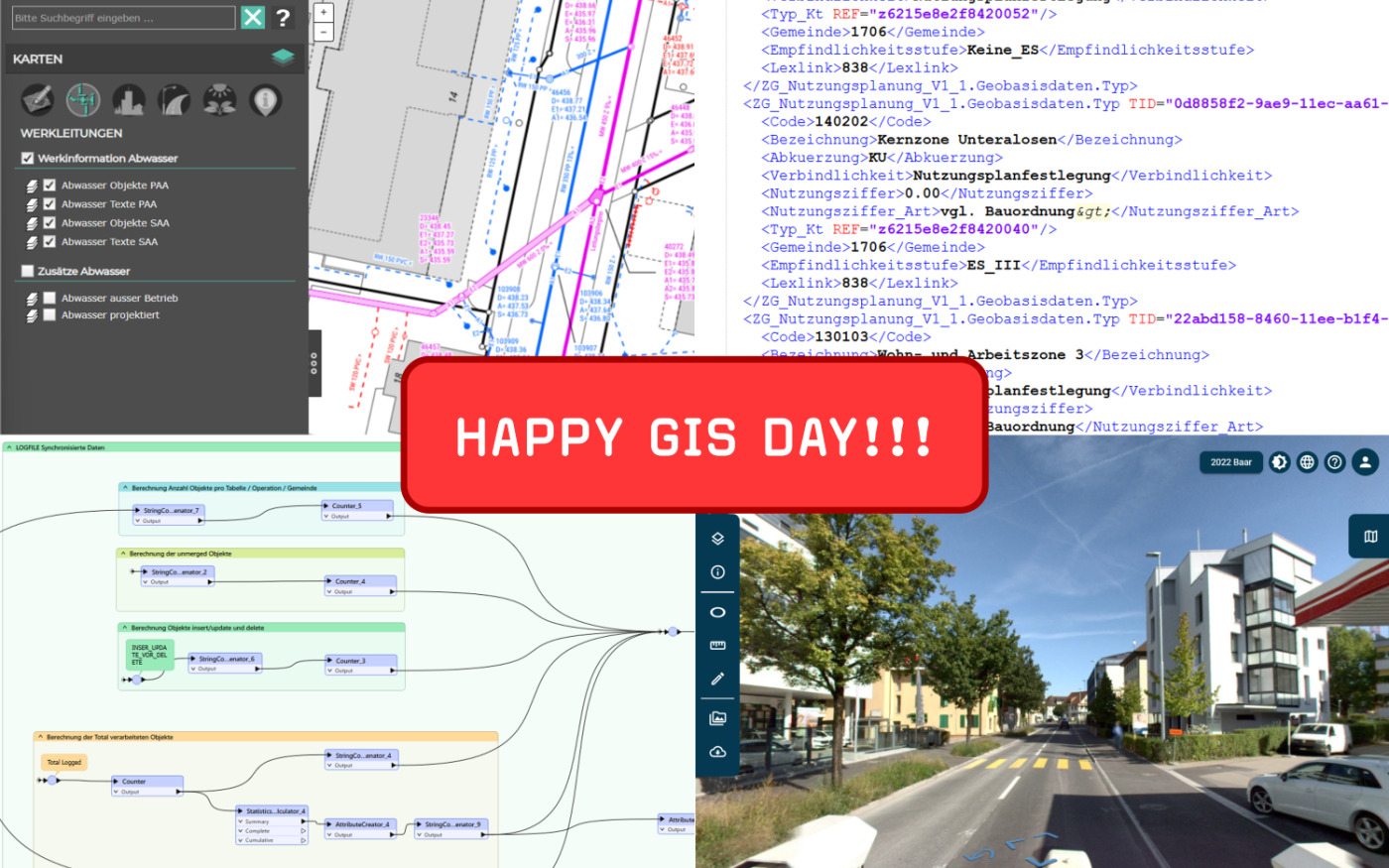The height and width of the screenshot is (868, 1389).
Task: Clear search with the green X button
Action: pos(253,18)
